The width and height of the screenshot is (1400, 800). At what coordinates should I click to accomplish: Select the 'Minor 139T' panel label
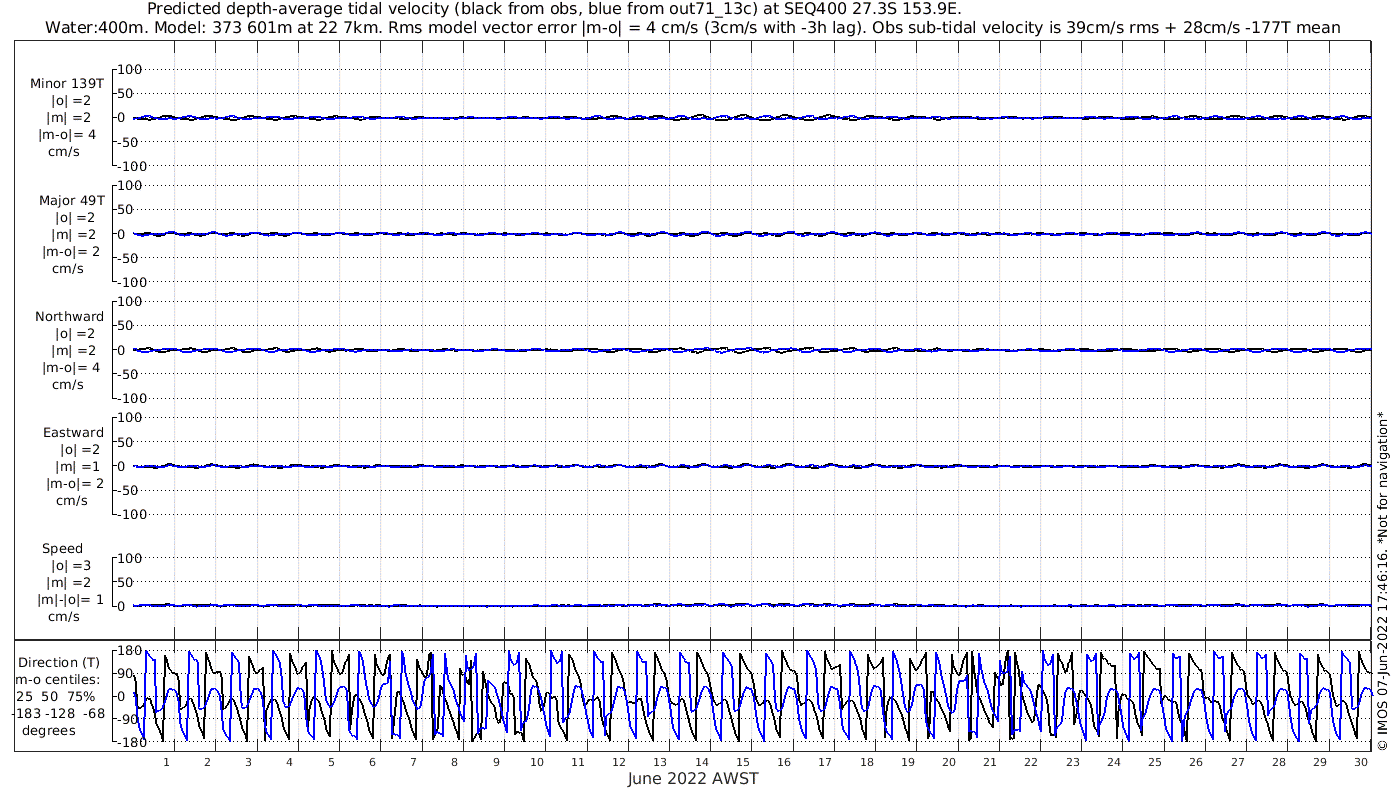click(x=67, y=84)
